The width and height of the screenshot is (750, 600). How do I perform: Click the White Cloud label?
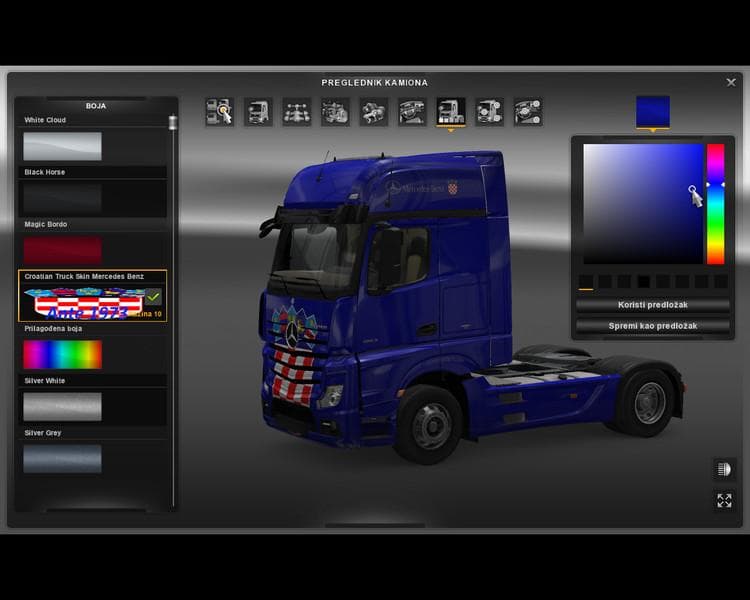(45, 120)
